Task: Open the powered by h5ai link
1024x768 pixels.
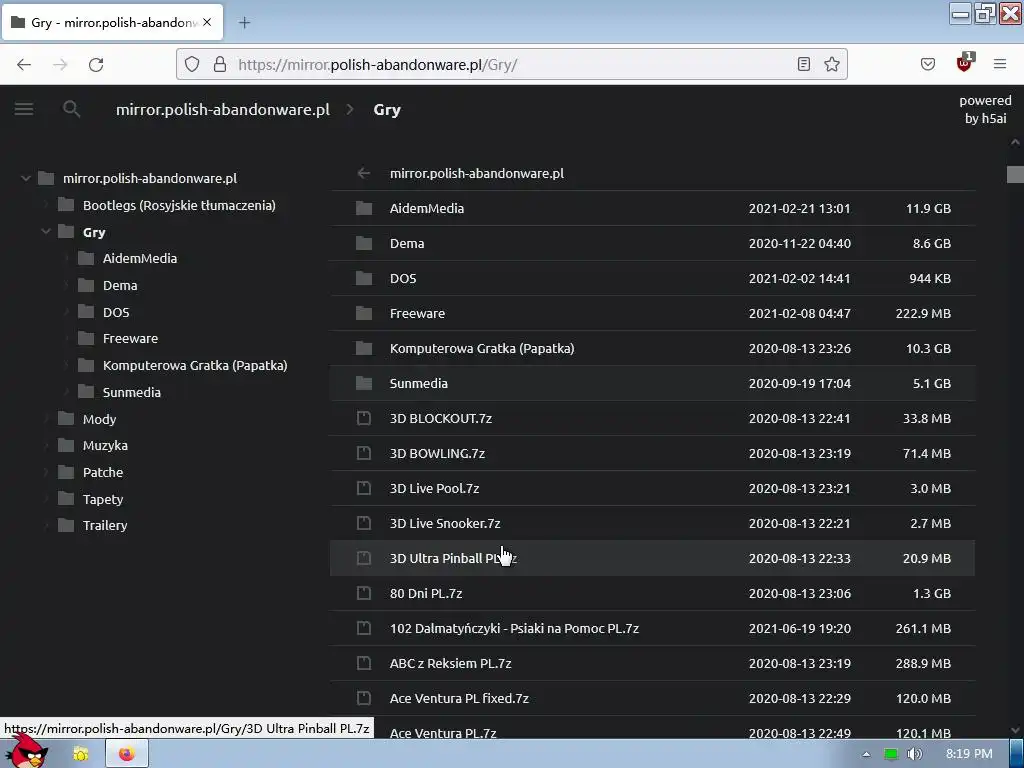Action: click(x=985, y=109)
